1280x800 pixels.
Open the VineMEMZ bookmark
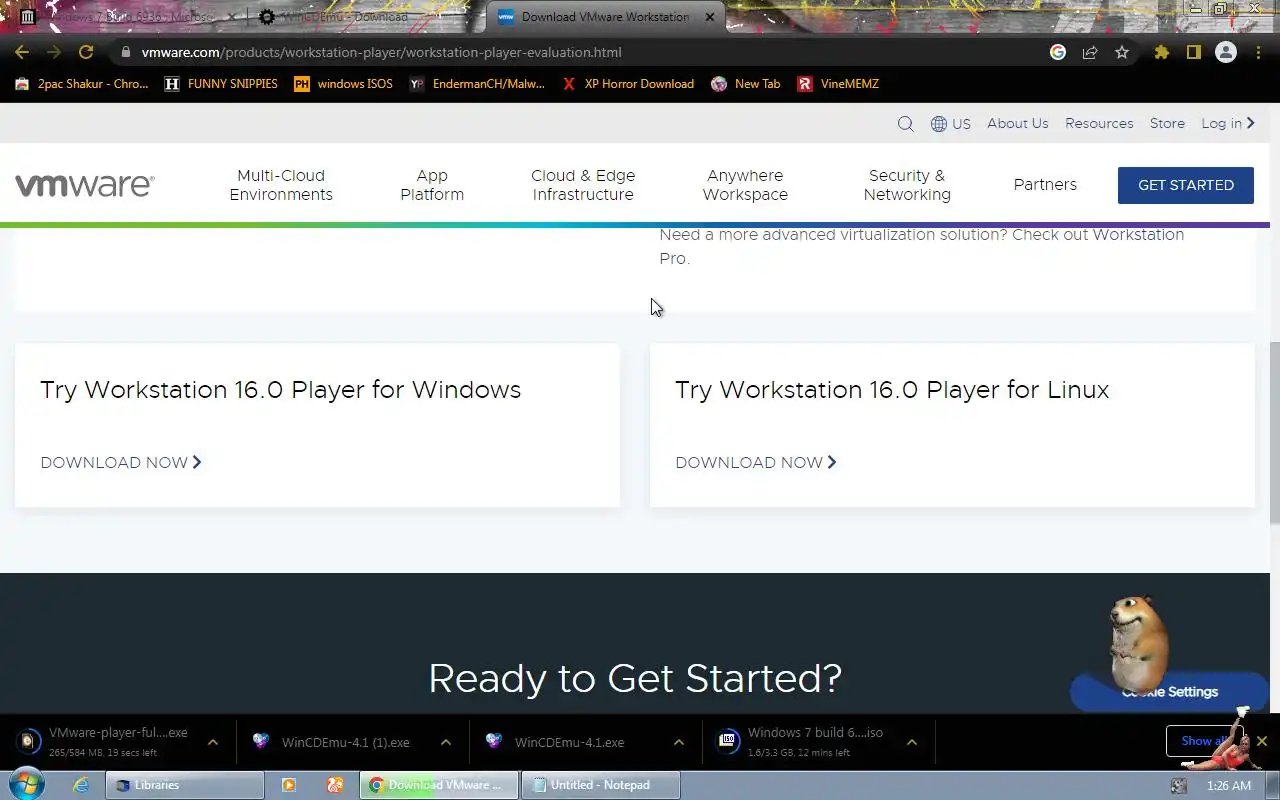[x=838, y=84]
